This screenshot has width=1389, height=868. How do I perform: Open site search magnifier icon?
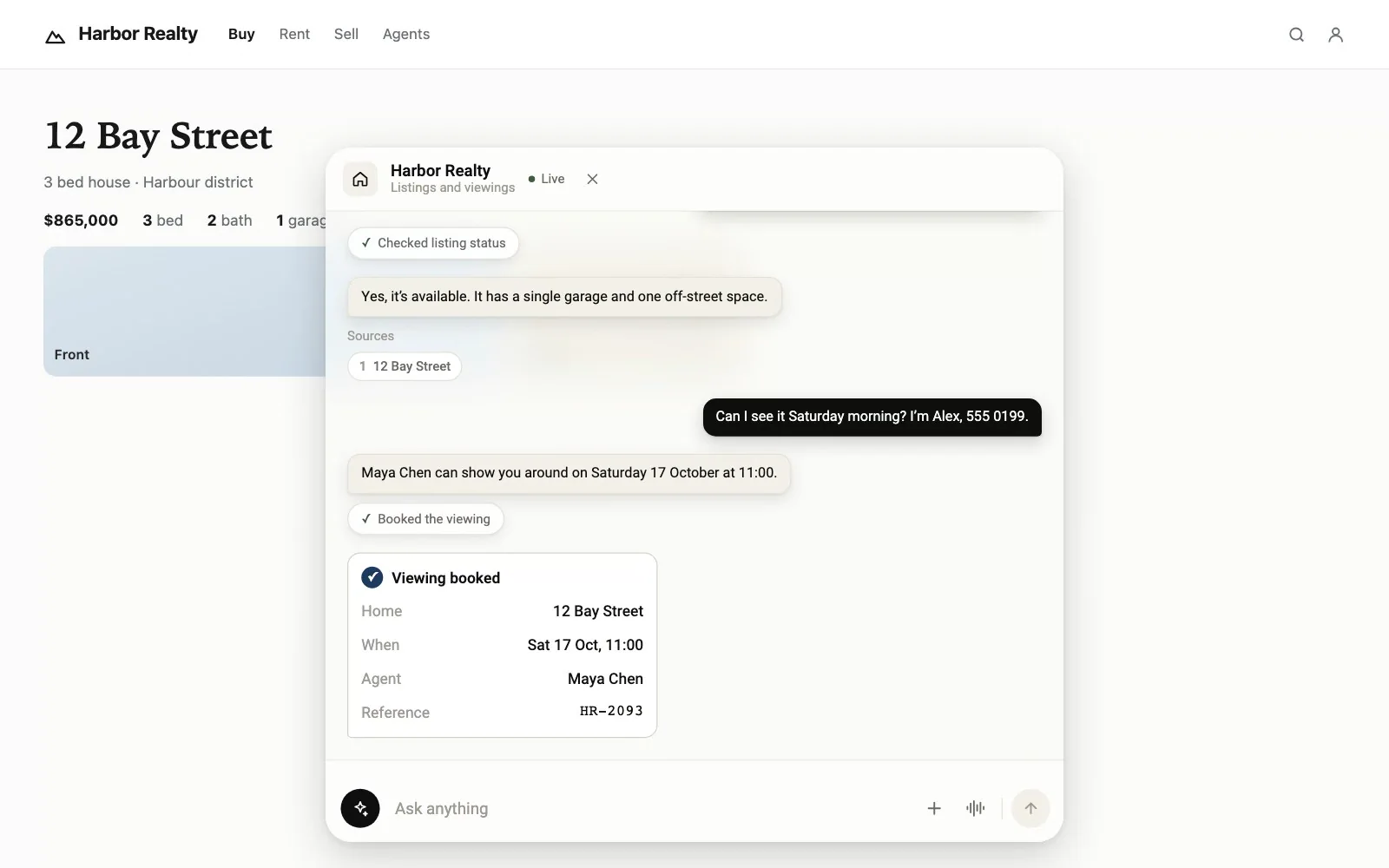(x=1296, y=35)
